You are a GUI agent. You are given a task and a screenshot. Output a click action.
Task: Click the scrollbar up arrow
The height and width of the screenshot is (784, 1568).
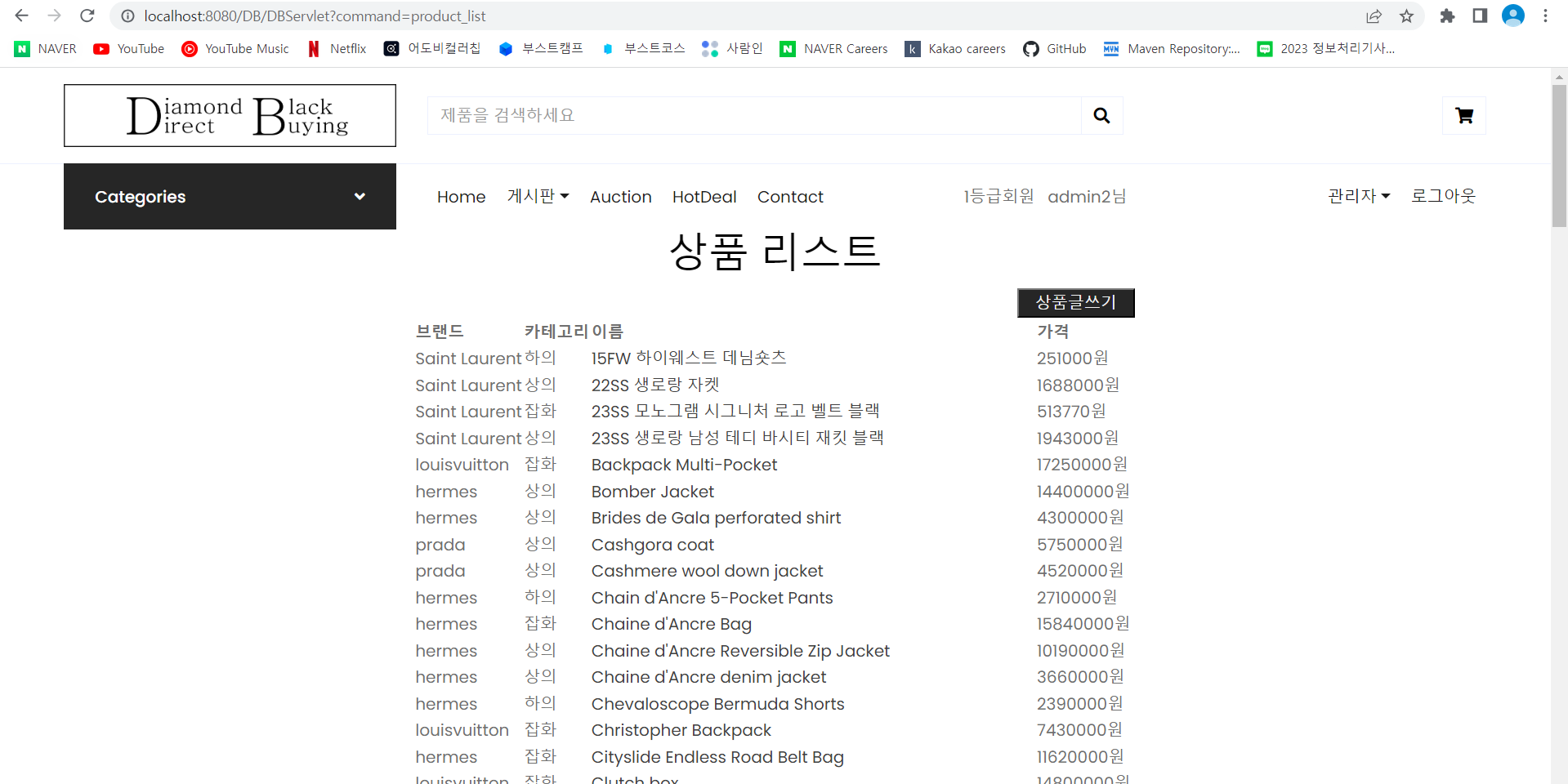pyautogui.click(x=1559, y=77)
